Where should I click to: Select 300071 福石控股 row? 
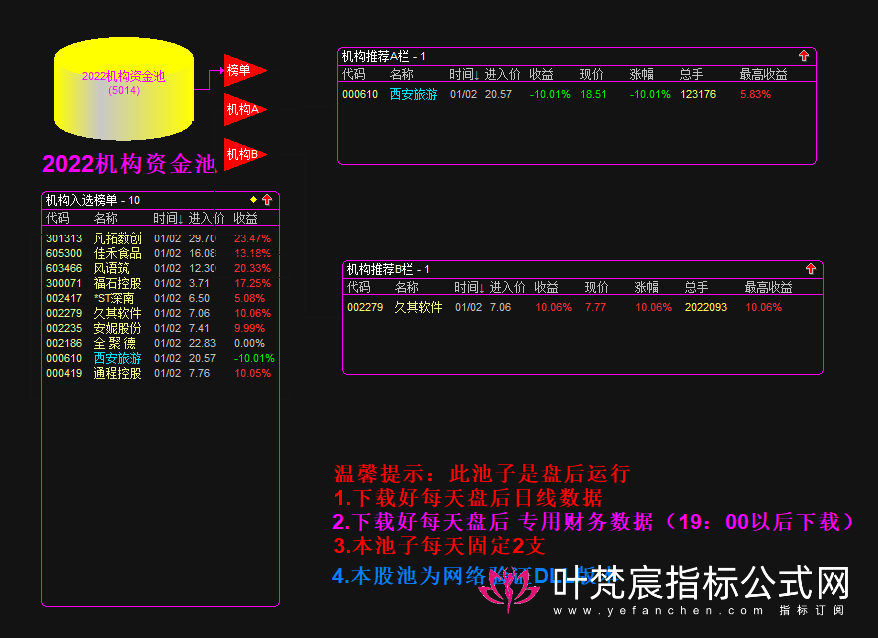pyautogui.click(x=160, y=283)
